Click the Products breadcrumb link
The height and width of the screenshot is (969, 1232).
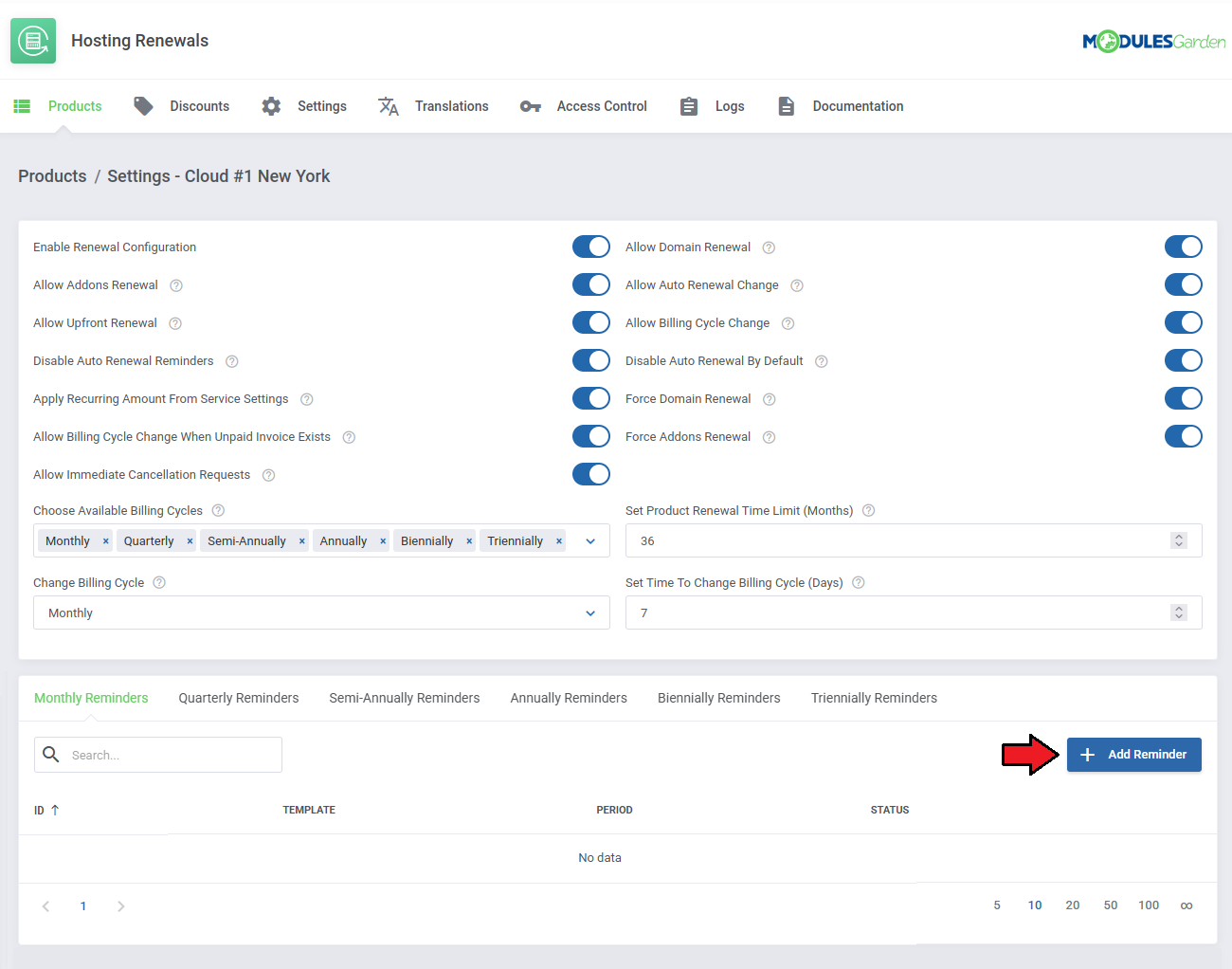(x=52, y=176)
